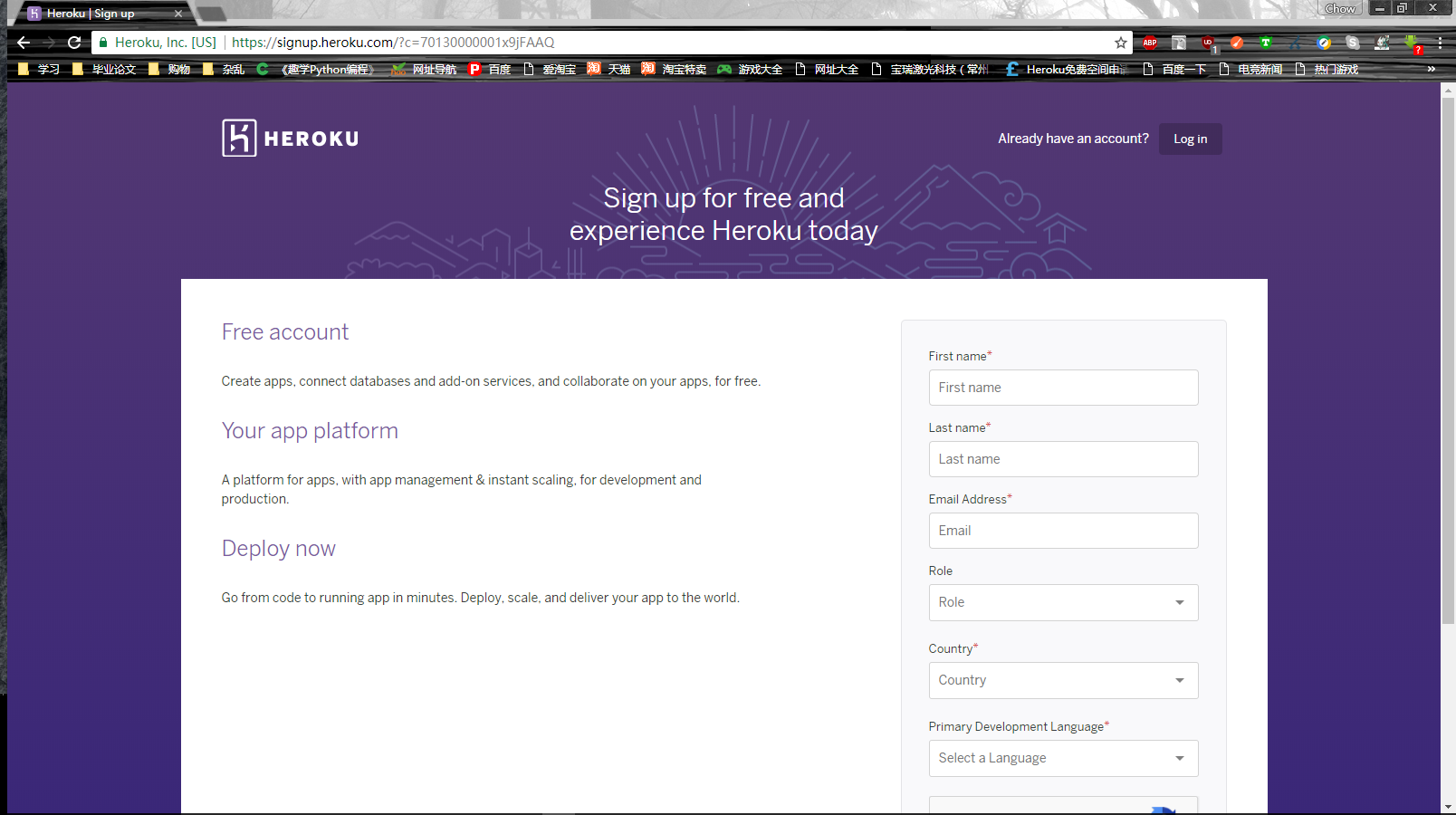
Task: Reload the current page
Action: pyautogui.click(x=74, y=42)
